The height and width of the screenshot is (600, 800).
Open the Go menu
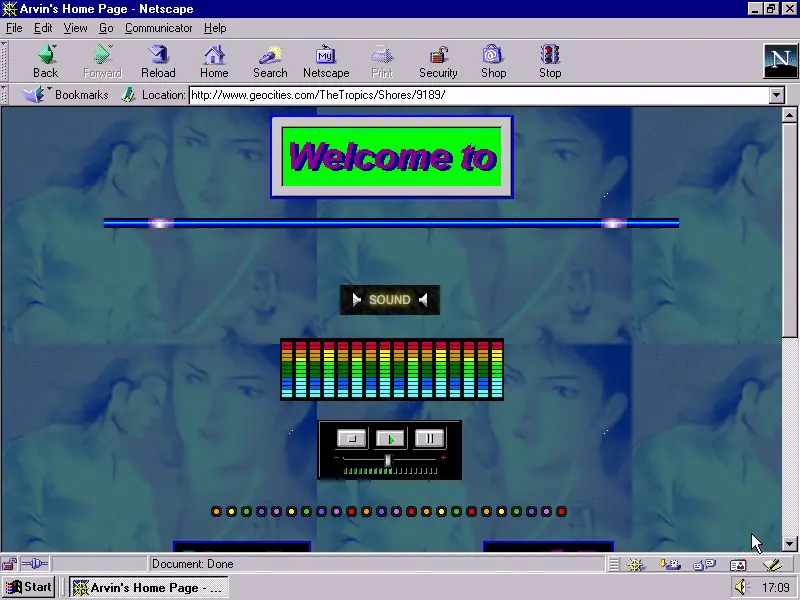tap(106, 28)
